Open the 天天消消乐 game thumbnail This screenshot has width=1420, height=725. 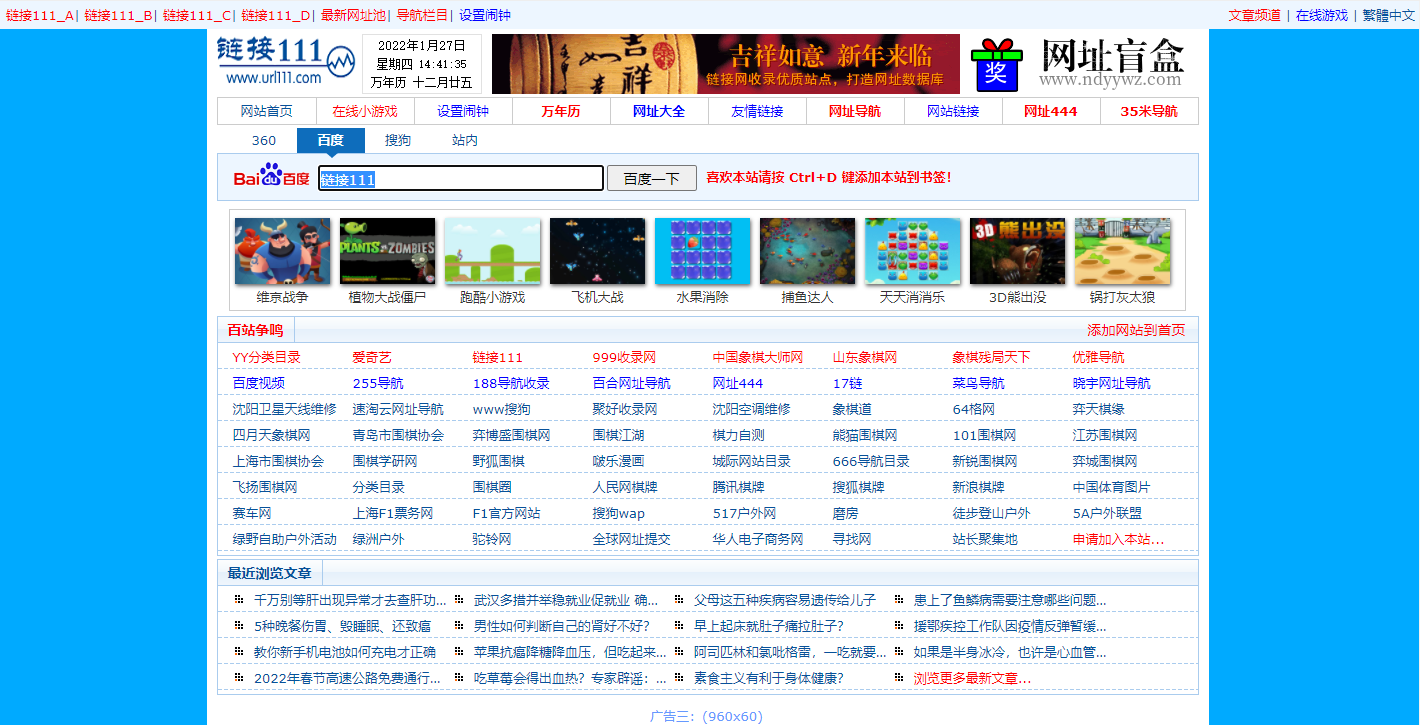tap(913, 251)
